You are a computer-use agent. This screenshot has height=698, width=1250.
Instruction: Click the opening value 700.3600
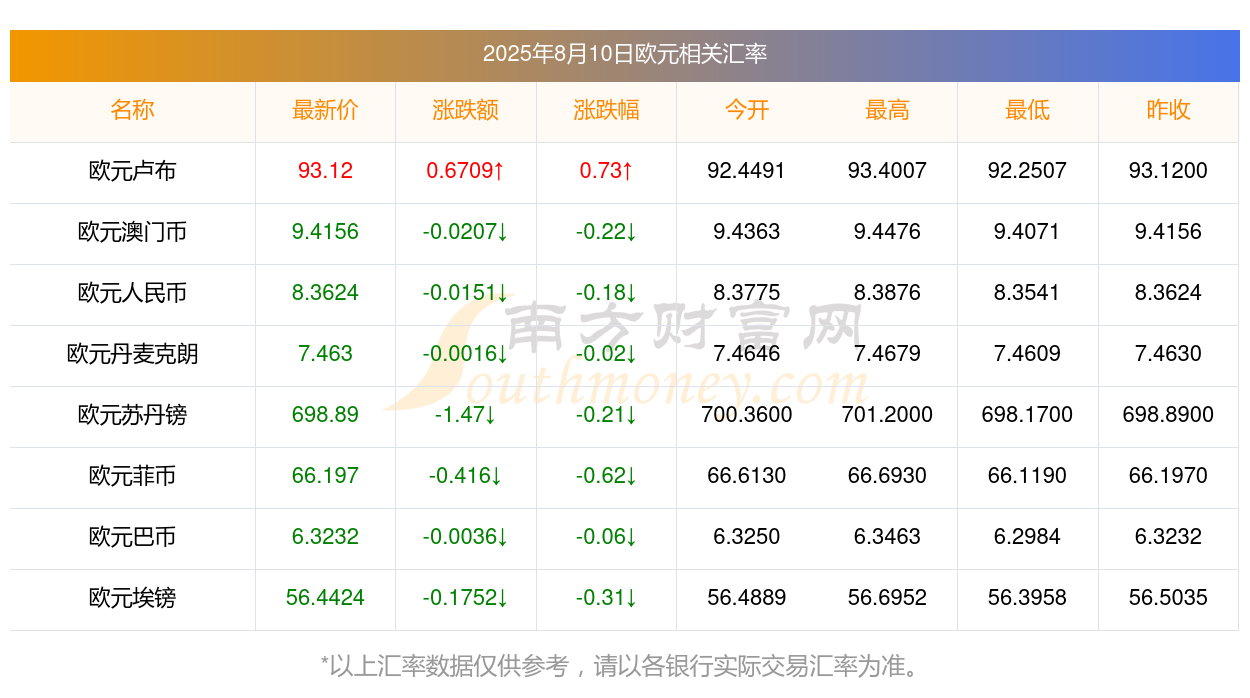click(x=747, y=415)
